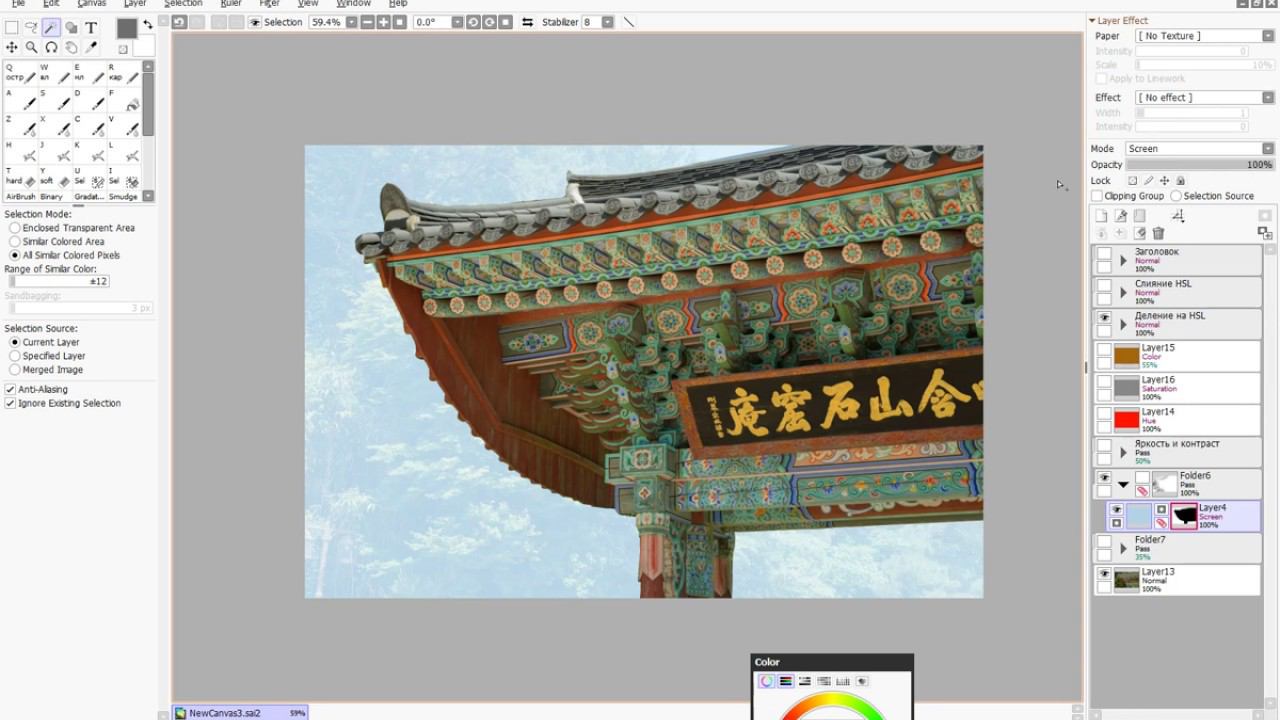
Task: Open the rotation angle dropdown
Action: coord(458,22)
